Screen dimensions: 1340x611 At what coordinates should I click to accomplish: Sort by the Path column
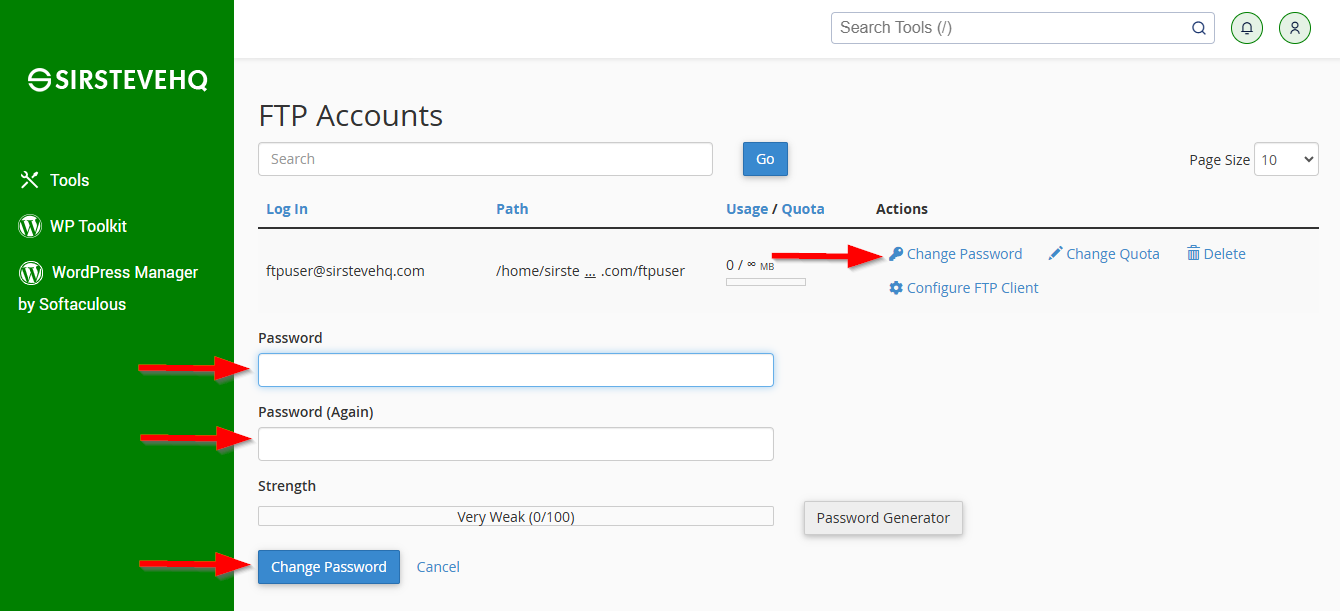pyautogui.click(x=512, y=209)
